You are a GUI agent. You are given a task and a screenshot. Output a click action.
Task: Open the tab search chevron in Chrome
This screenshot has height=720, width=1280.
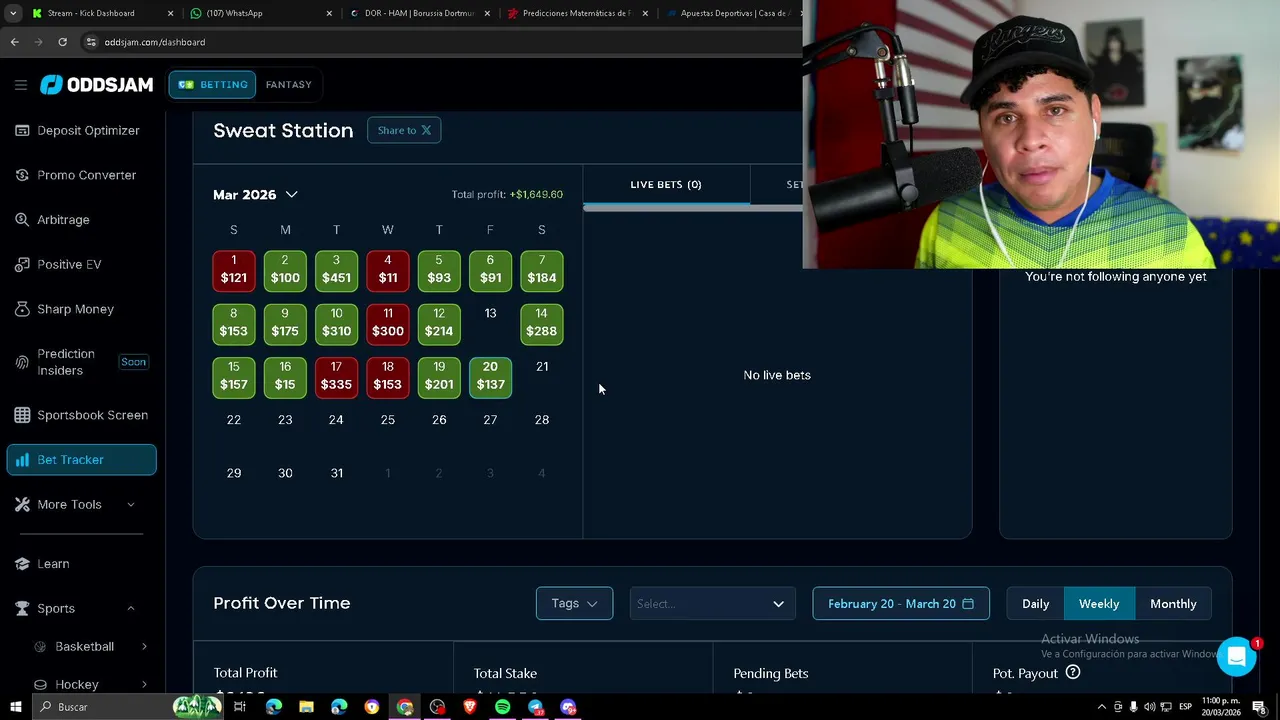point(14,13)
